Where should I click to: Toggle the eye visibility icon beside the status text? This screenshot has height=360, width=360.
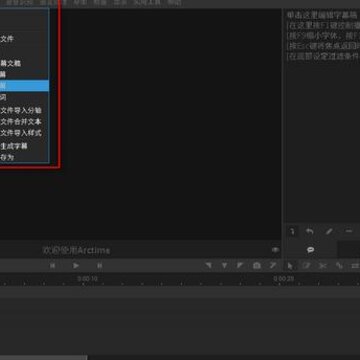pyautogui.click(x=275, y=250)
